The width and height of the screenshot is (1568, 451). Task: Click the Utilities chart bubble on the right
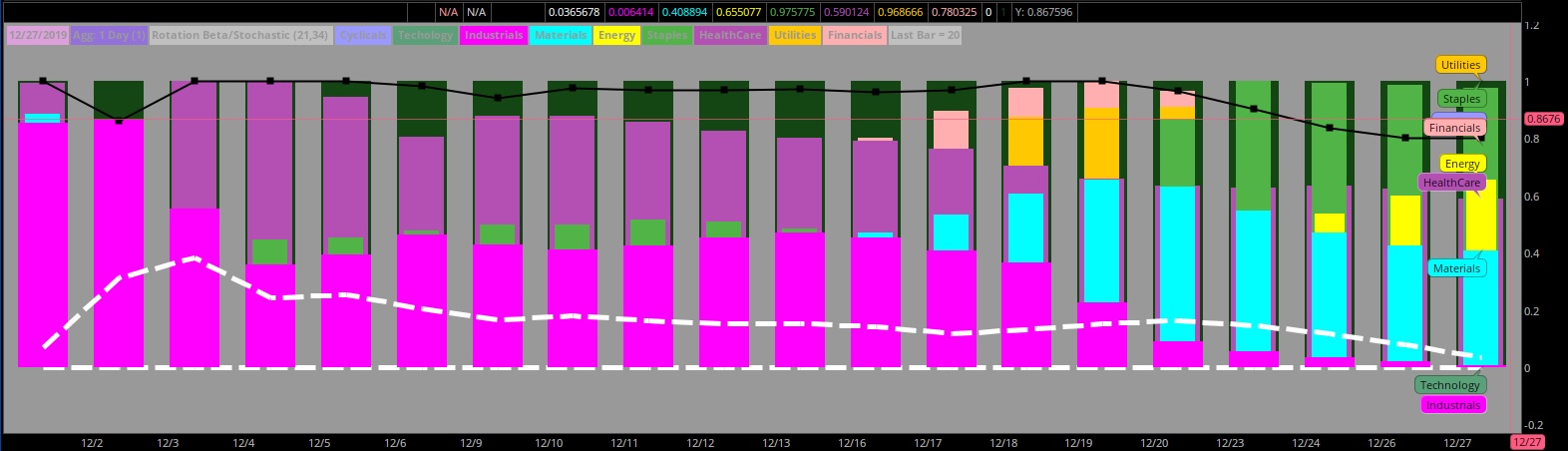tap(1460, 65)
